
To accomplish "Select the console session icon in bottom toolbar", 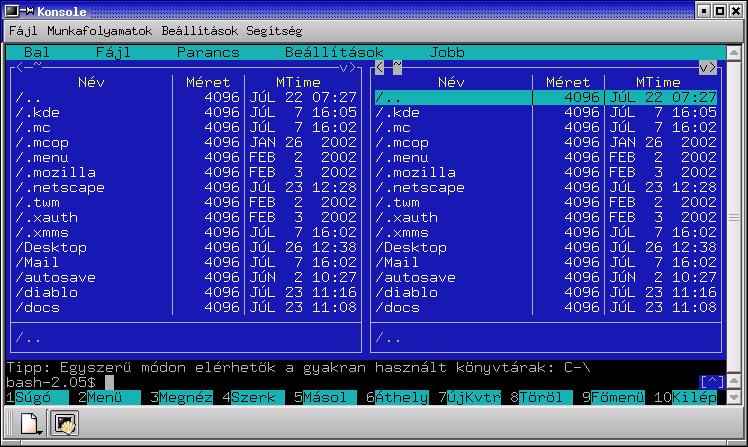I will pyautogui.click(x=66, y=425).
